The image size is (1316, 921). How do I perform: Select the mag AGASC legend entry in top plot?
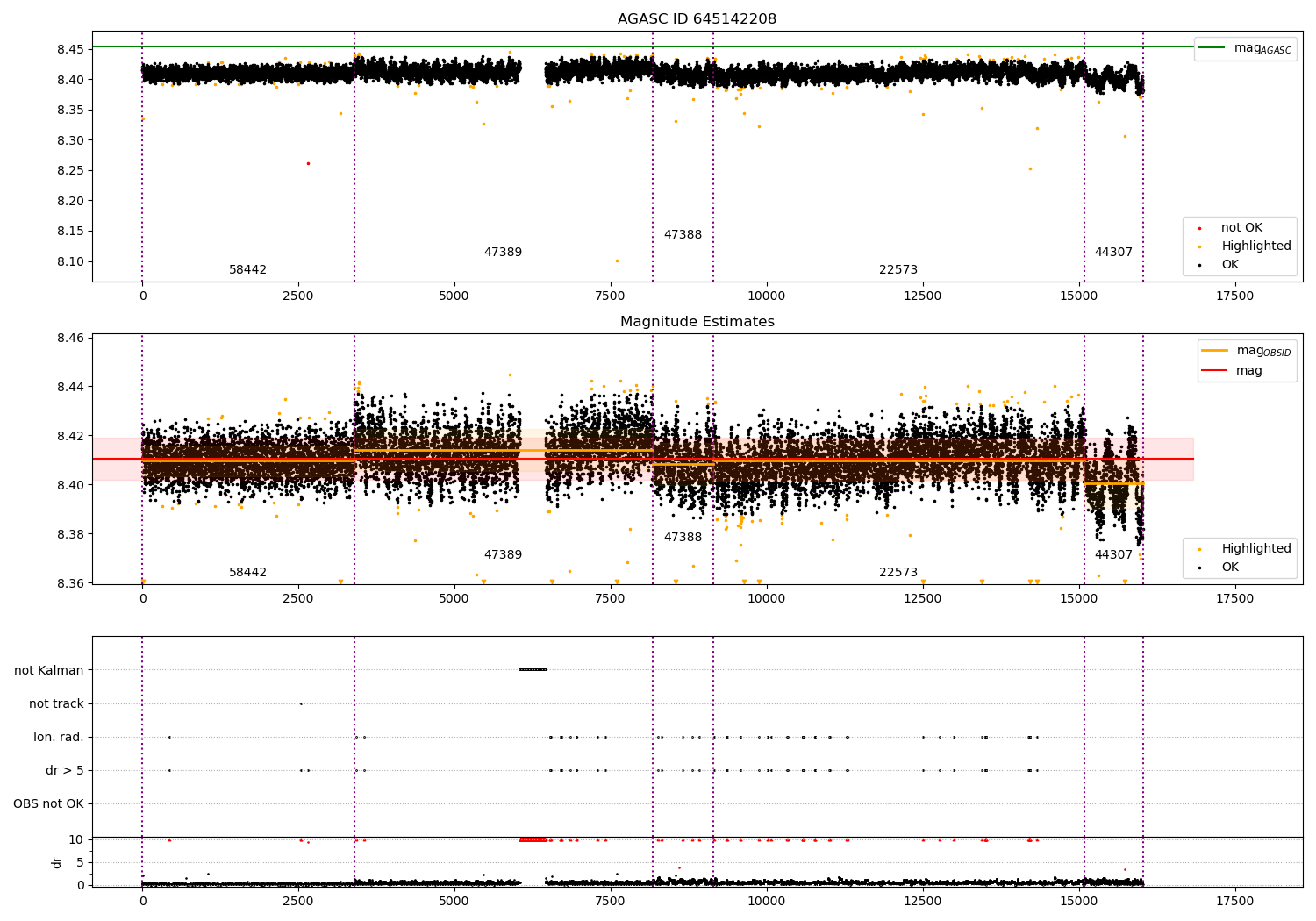(x=1245, y=48)
